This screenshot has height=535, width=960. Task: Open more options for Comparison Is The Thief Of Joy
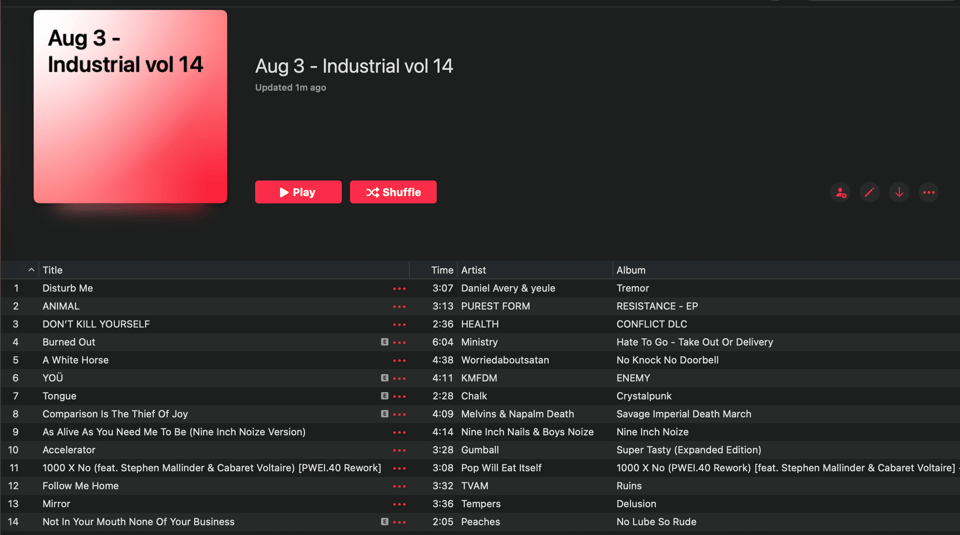coord(399,414)
